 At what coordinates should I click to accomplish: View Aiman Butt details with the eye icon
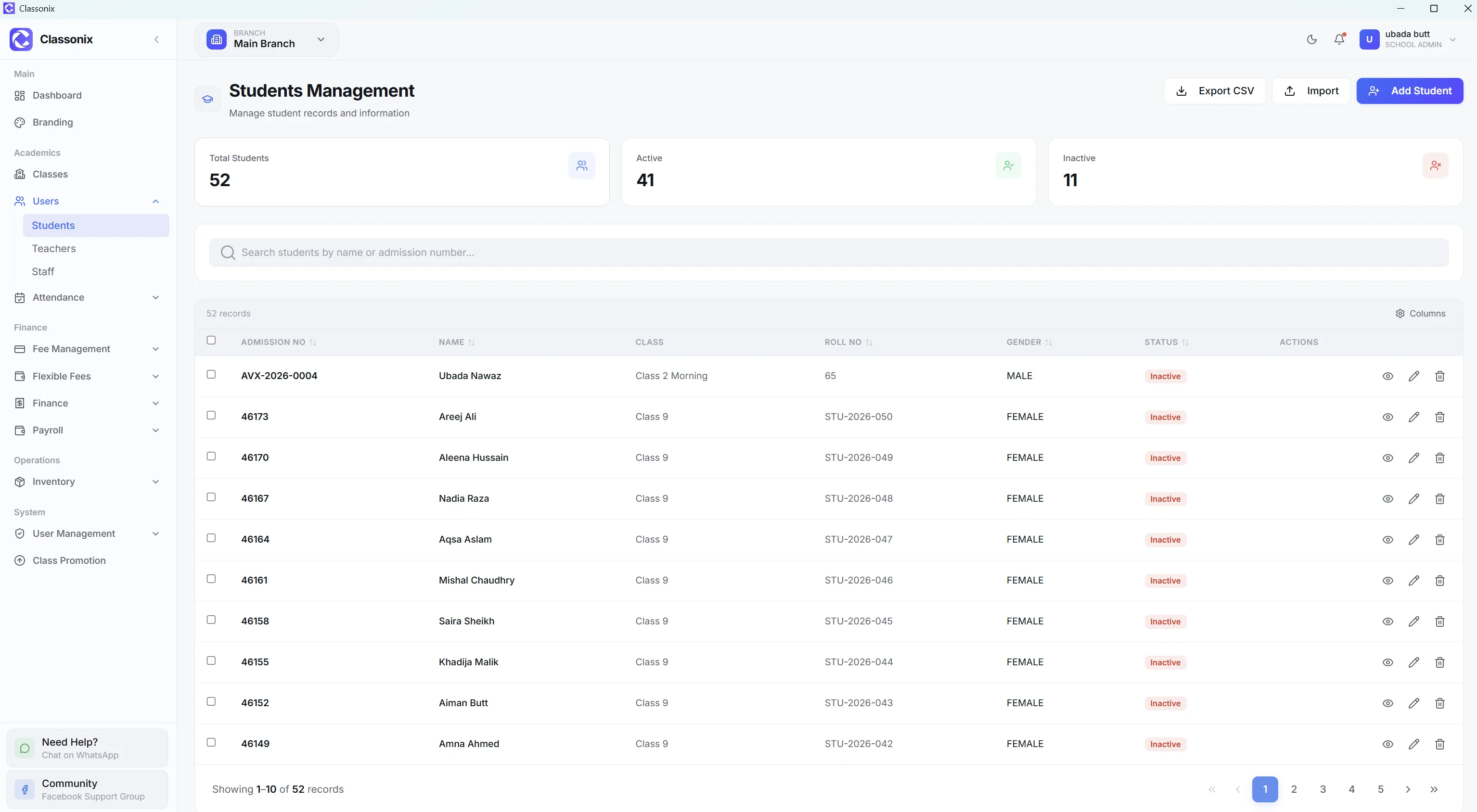1387,703
